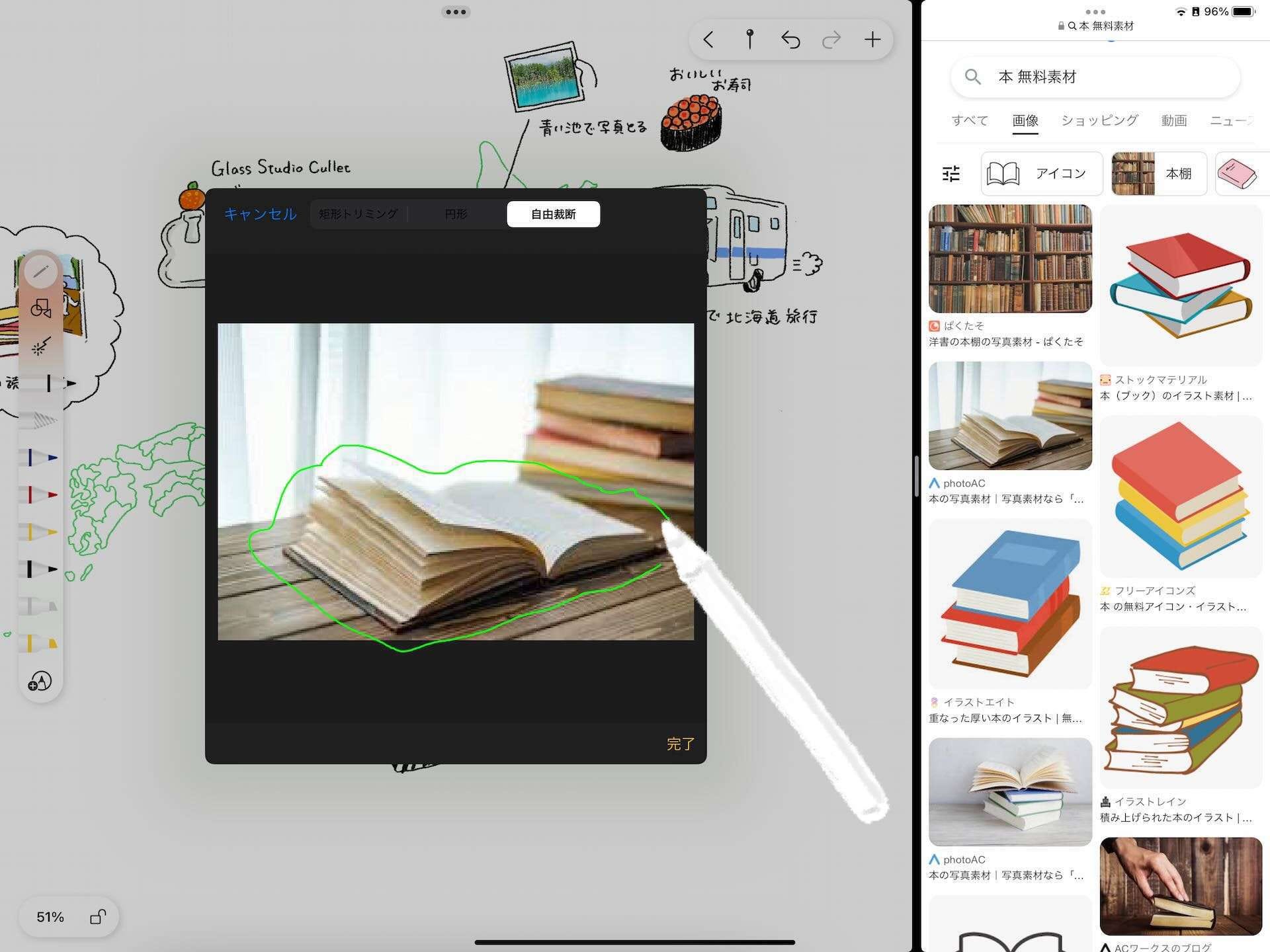
Task: Select the pencil tool in the side toolbar
Action: click(x=40, y=271)
